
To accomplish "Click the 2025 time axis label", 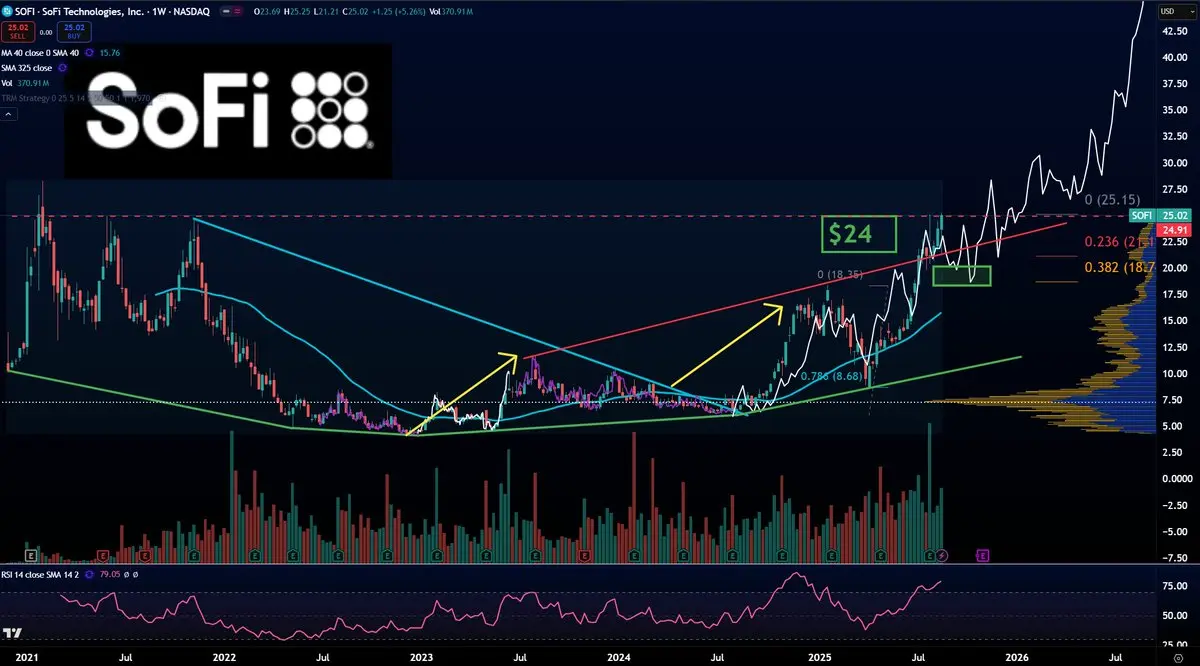I will pyautogui.click(x=820, y=658).
